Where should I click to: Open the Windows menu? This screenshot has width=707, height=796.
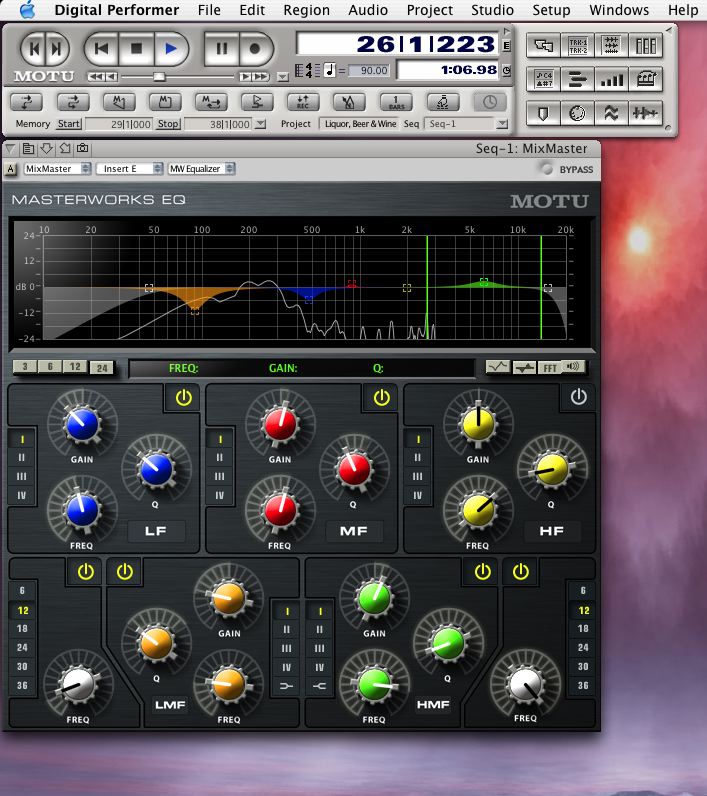pos(619,10)
